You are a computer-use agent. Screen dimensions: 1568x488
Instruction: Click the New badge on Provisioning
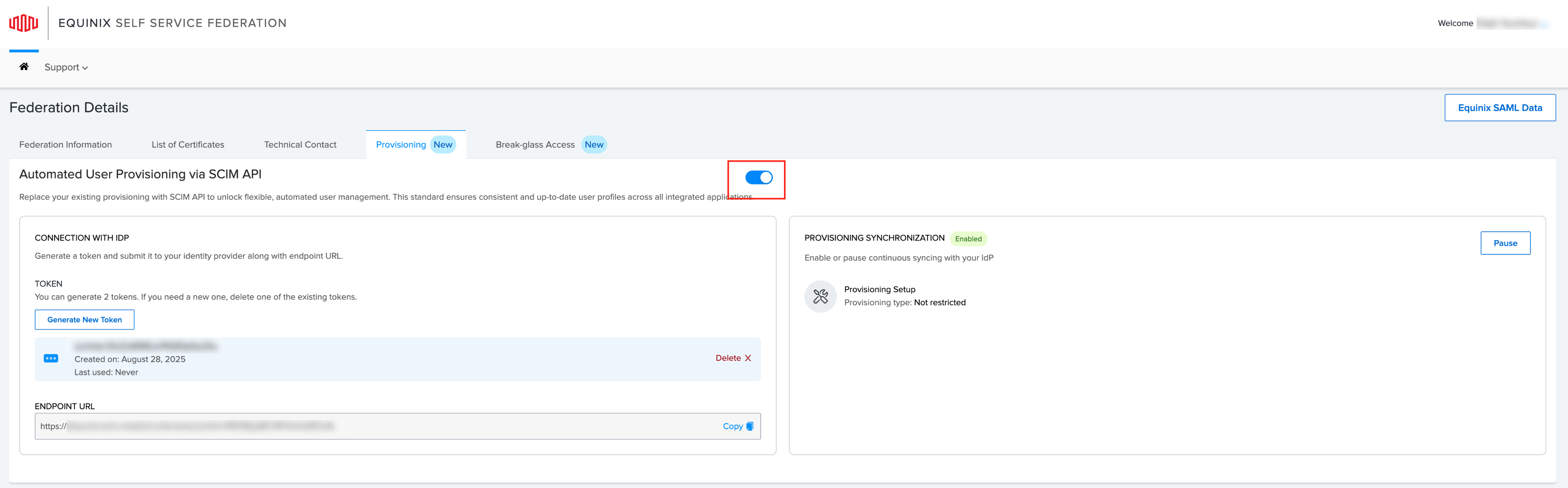coord(443,145)
